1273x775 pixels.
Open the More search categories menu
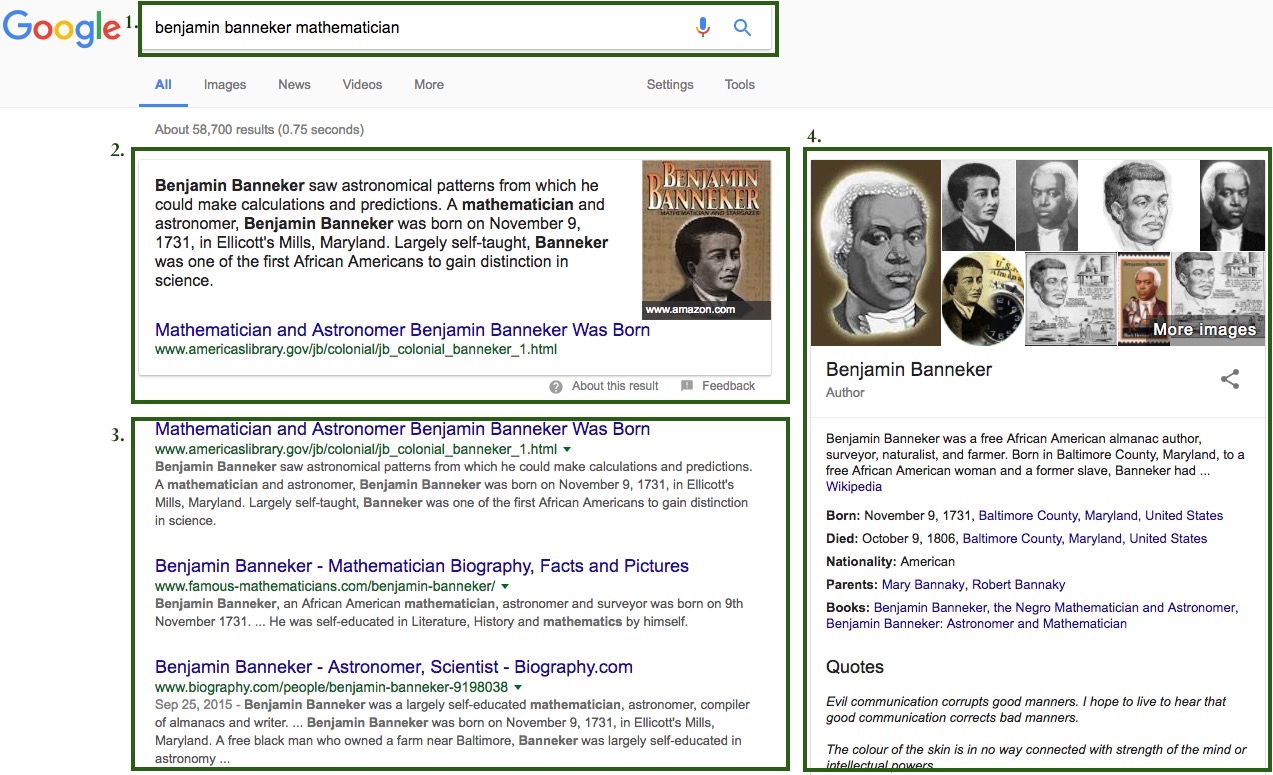point(429,85)
